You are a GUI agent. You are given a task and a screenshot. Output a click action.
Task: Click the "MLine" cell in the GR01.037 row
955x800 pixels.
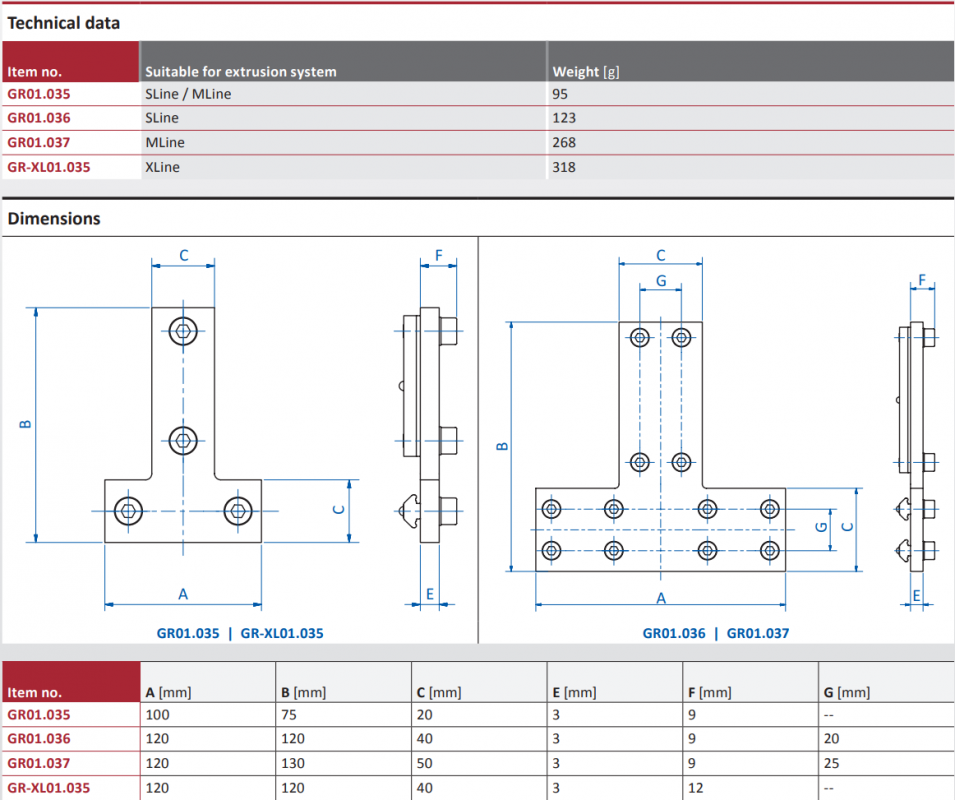[x=165, y=142]
